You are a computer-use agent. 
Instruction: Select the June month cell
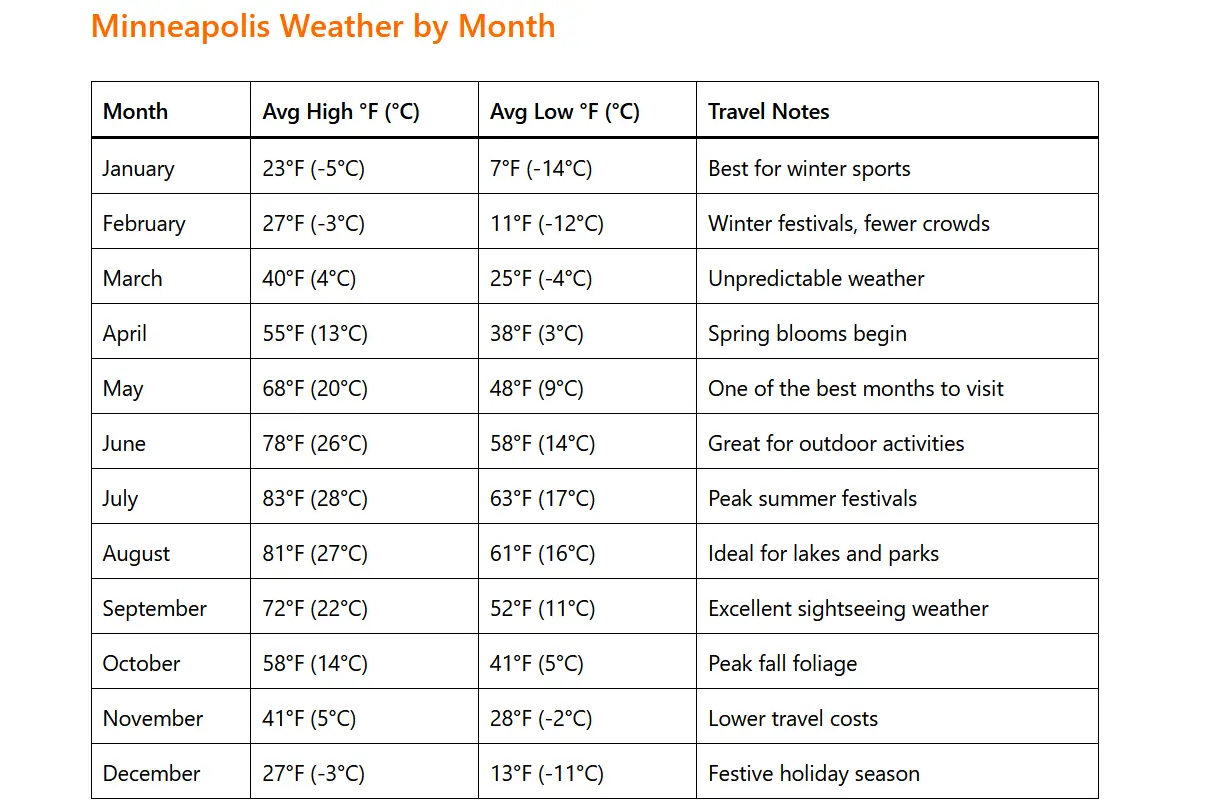[124, 444]
